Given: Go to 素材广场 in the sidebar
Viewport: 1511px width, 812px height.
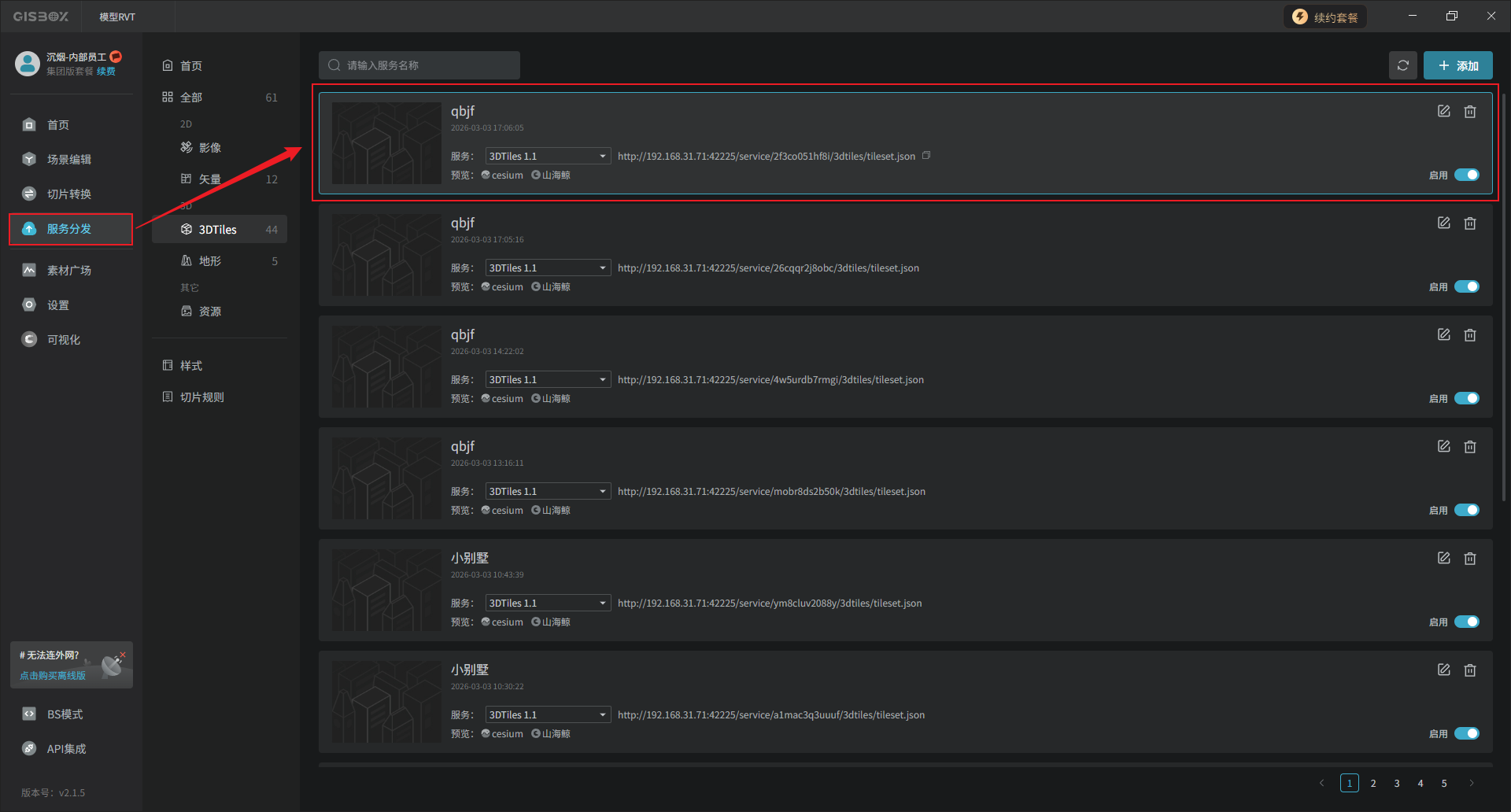Looking at the screenshot, I should 69,271.
